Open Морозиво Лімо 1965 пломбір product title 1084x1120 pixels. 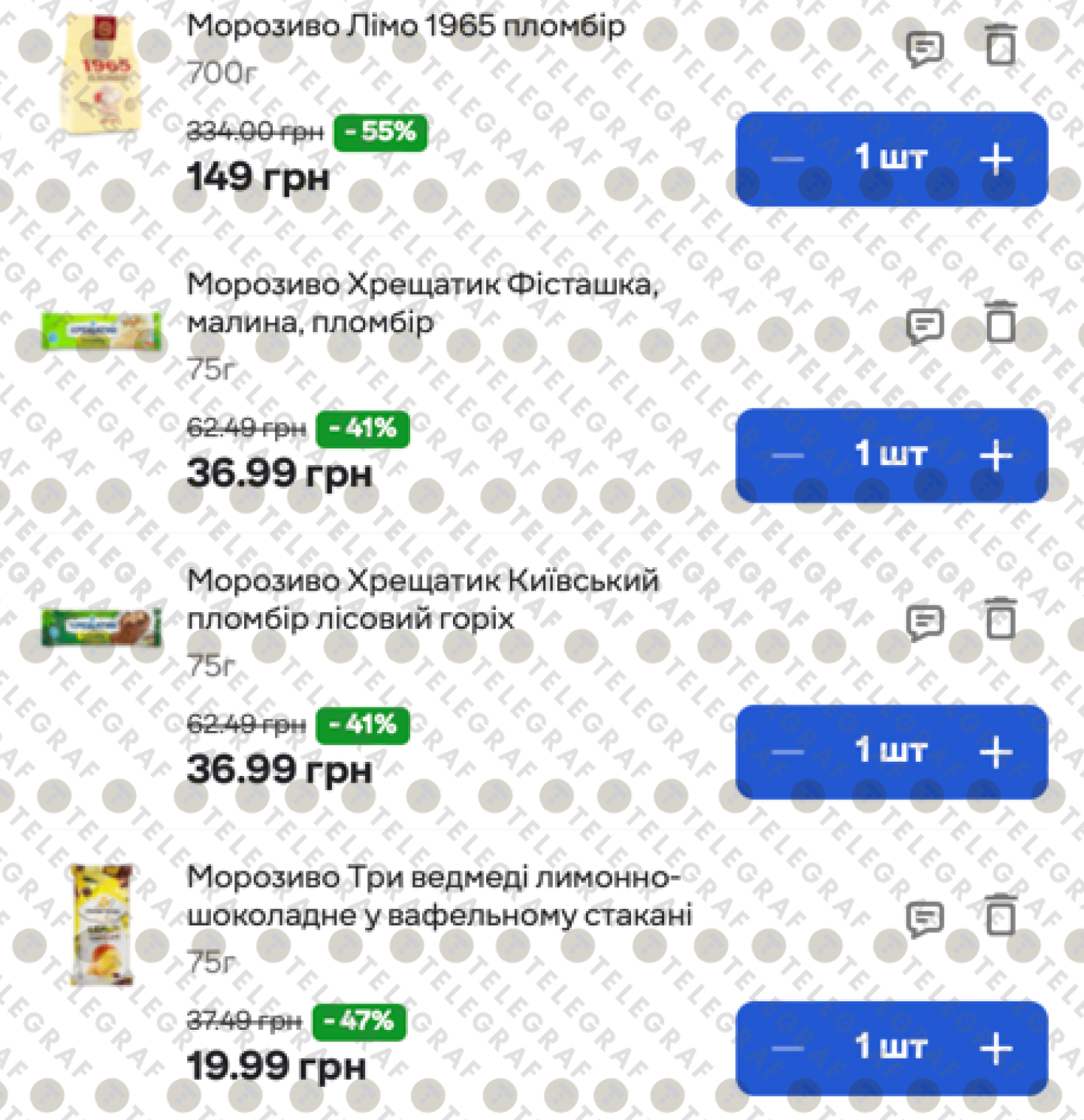406,26
